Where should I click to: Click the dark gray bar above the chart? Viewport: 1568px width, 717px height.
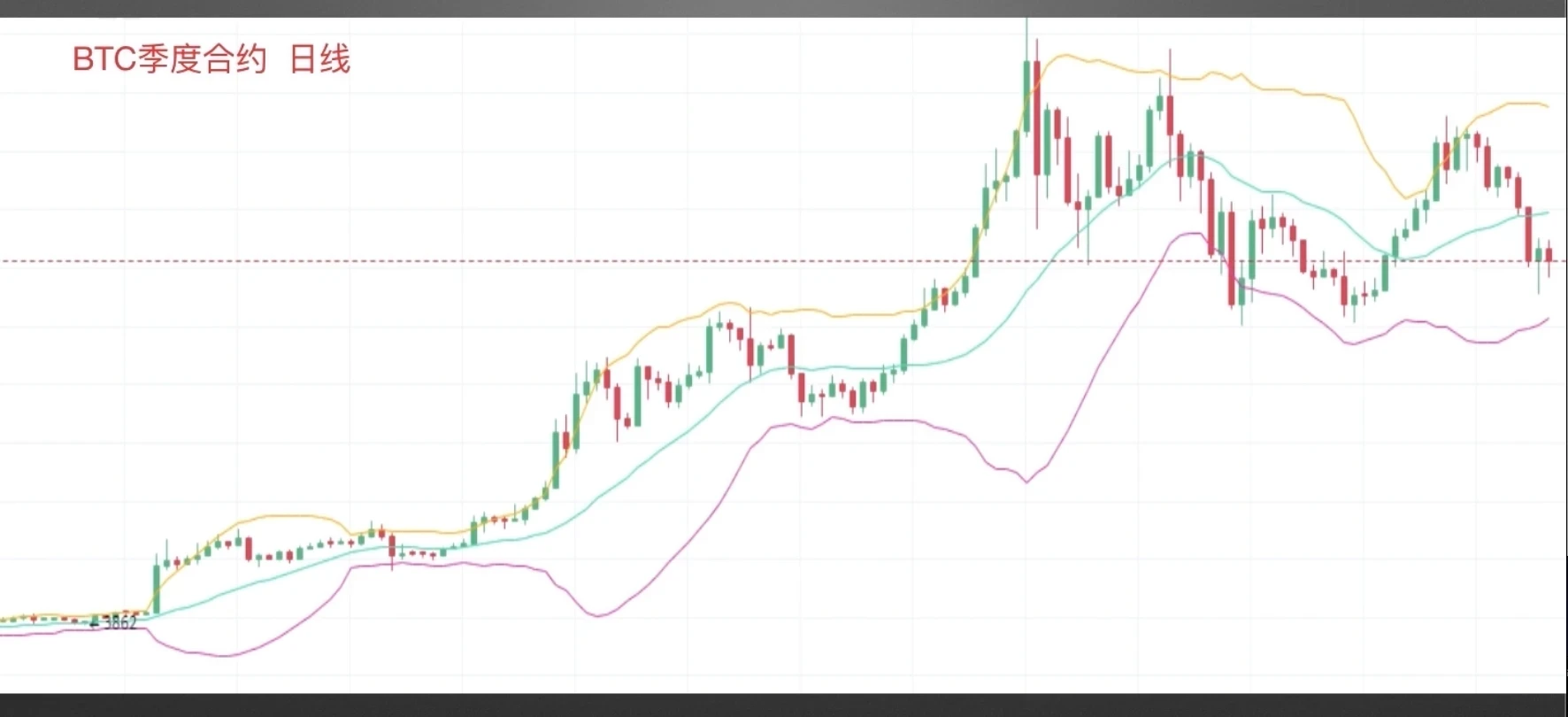pyautogui.click(x=784, y=8)
